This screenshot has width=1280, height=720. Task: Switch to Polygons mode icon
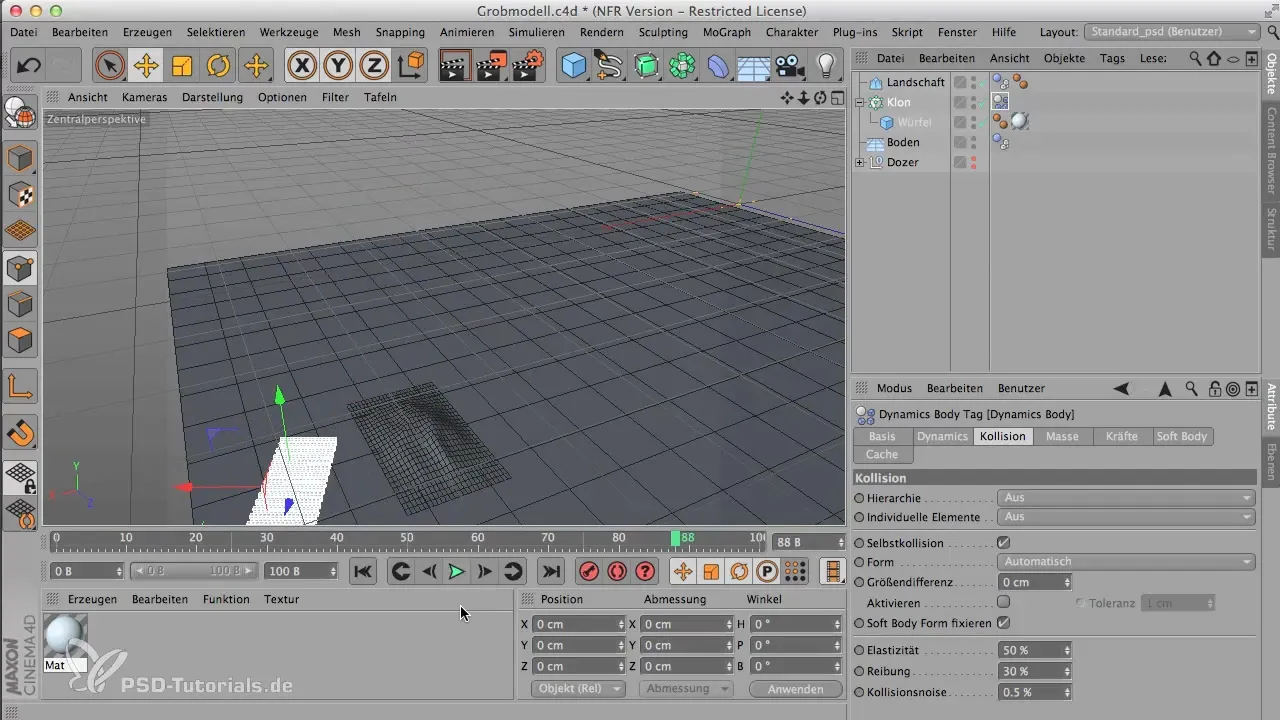[x=20, y=341]
